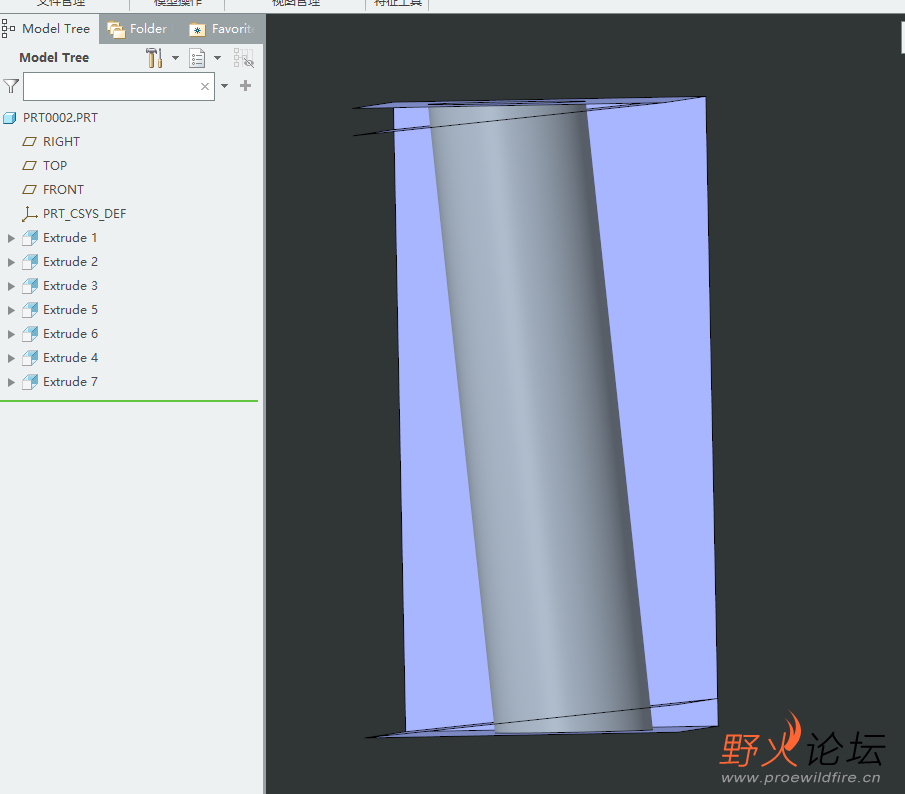Click the Extrude 3 feature icon
Screen dimensions: 905x794
30,286
